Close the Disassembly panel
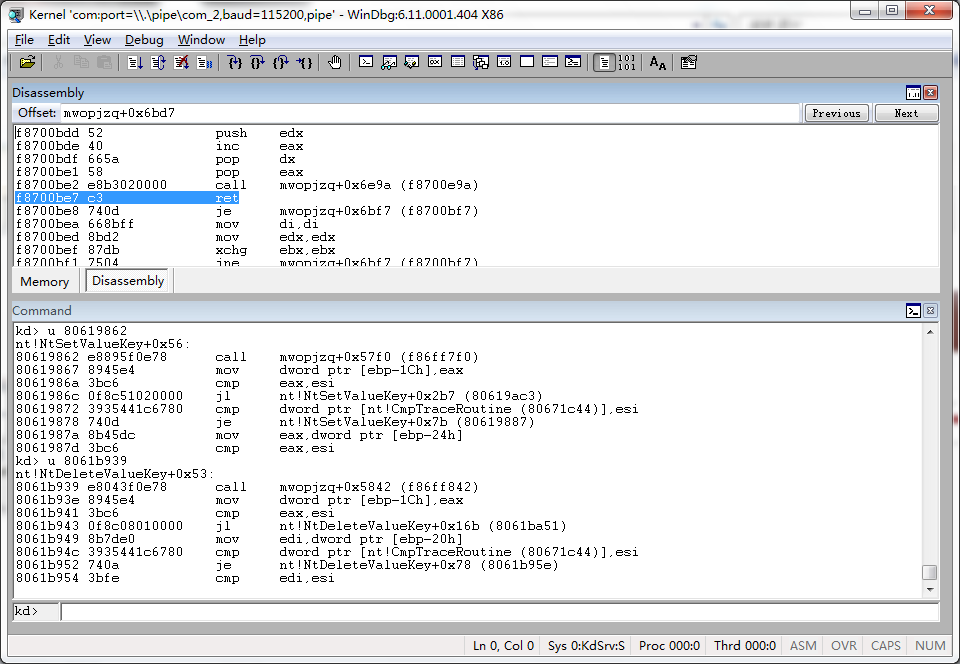Viewport: 960px width, 664px height. point(931,92)
